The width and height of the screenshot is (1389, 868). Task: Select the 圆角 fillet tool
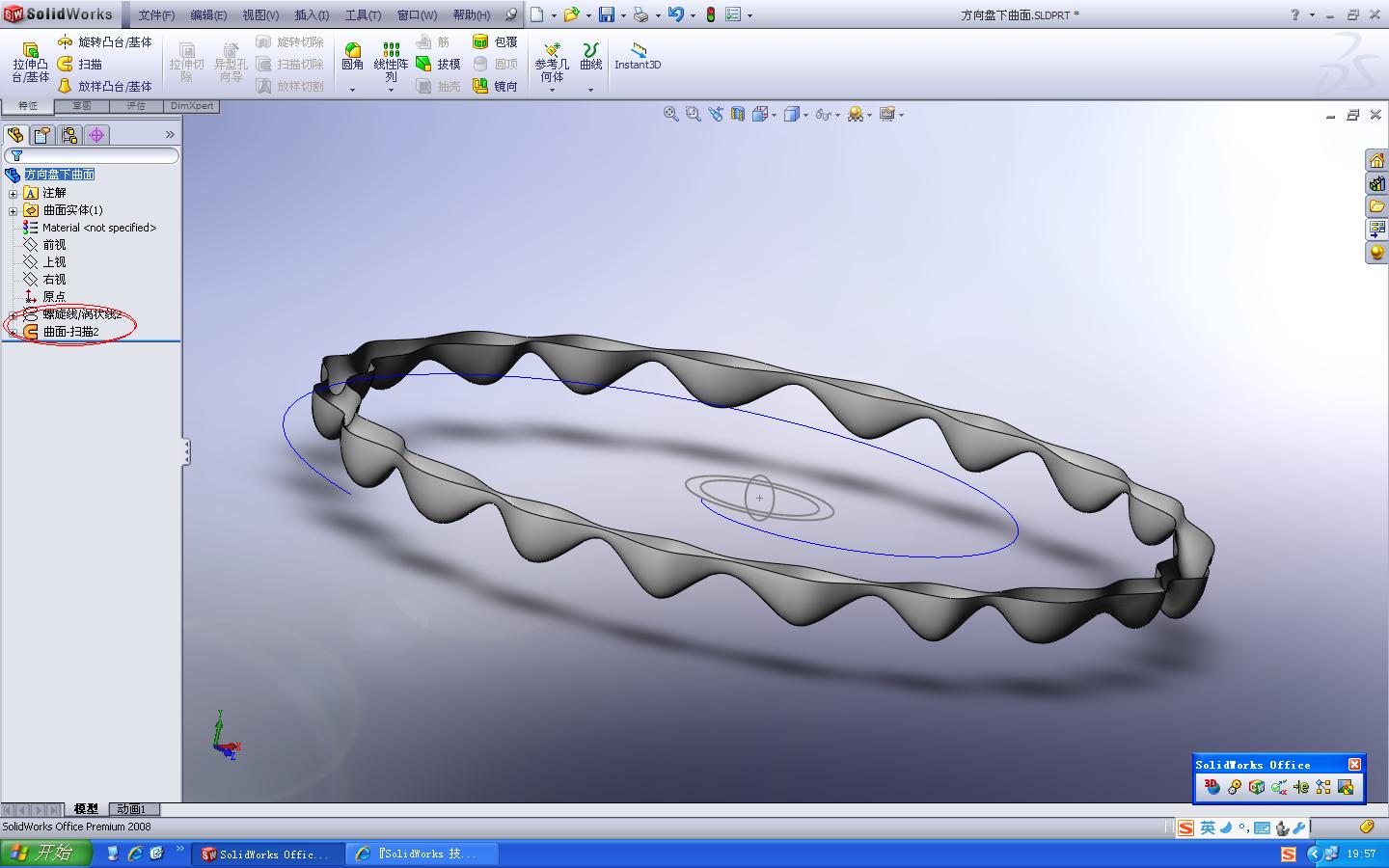pos(352,57)
